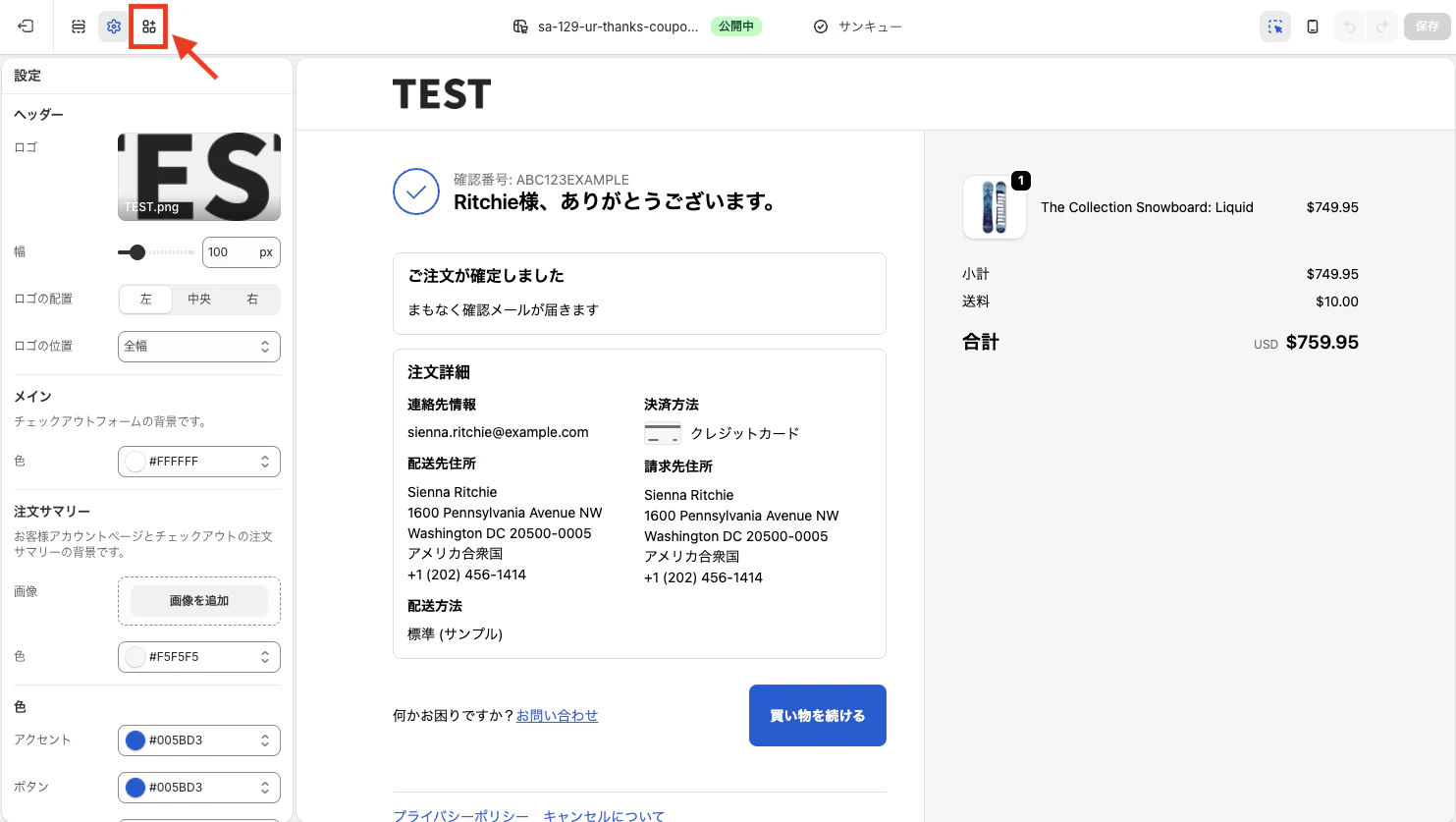Click the ボタン blue color swatch
Screen dimensions: 1456x822
[135, 788]
